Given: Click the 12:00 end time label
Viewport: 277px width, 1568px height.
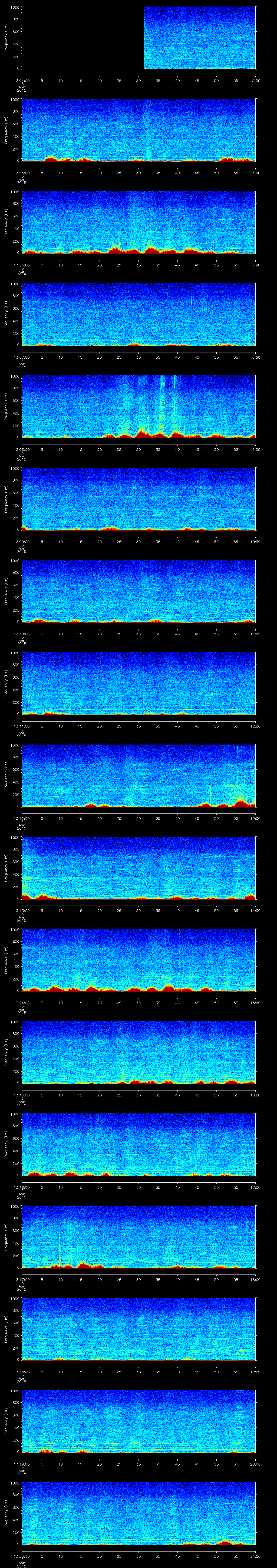Looking at the screenshot, I should 256,726.
